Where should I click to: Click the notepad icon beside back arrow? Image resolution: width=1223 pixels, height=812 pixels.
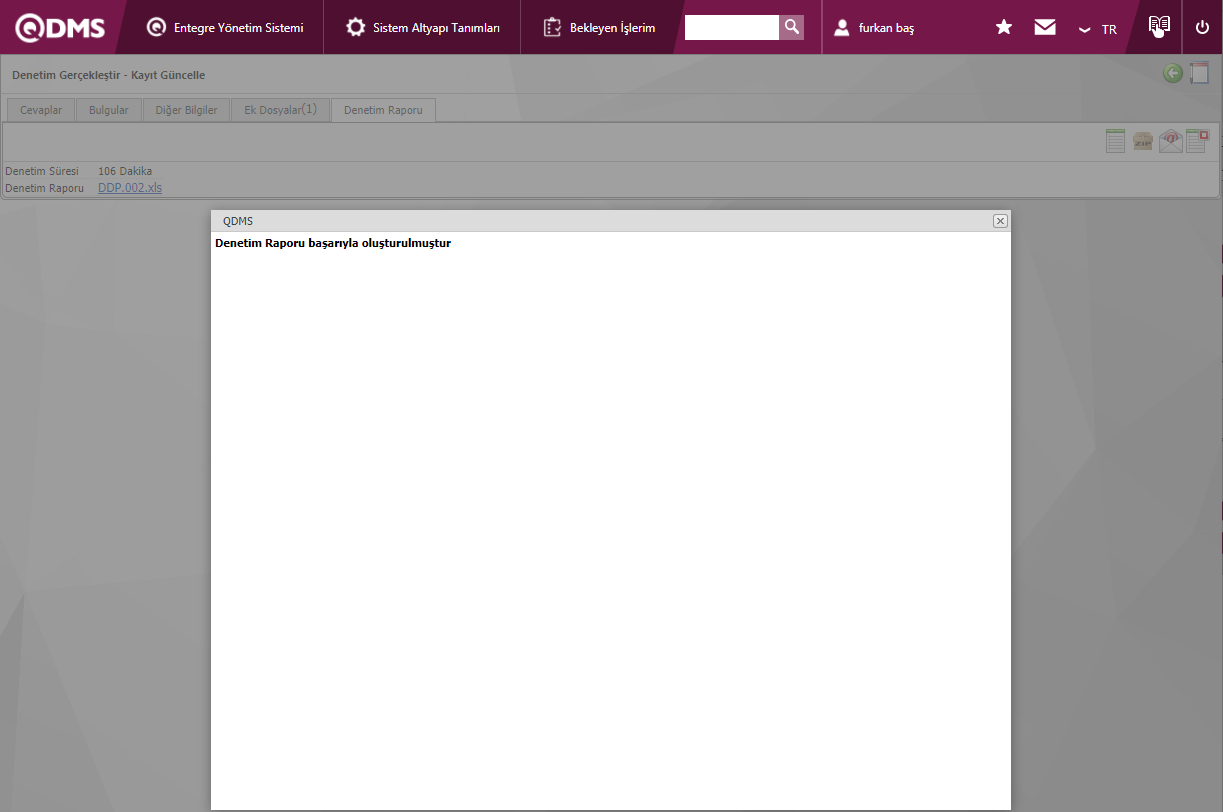(1199, 73)
